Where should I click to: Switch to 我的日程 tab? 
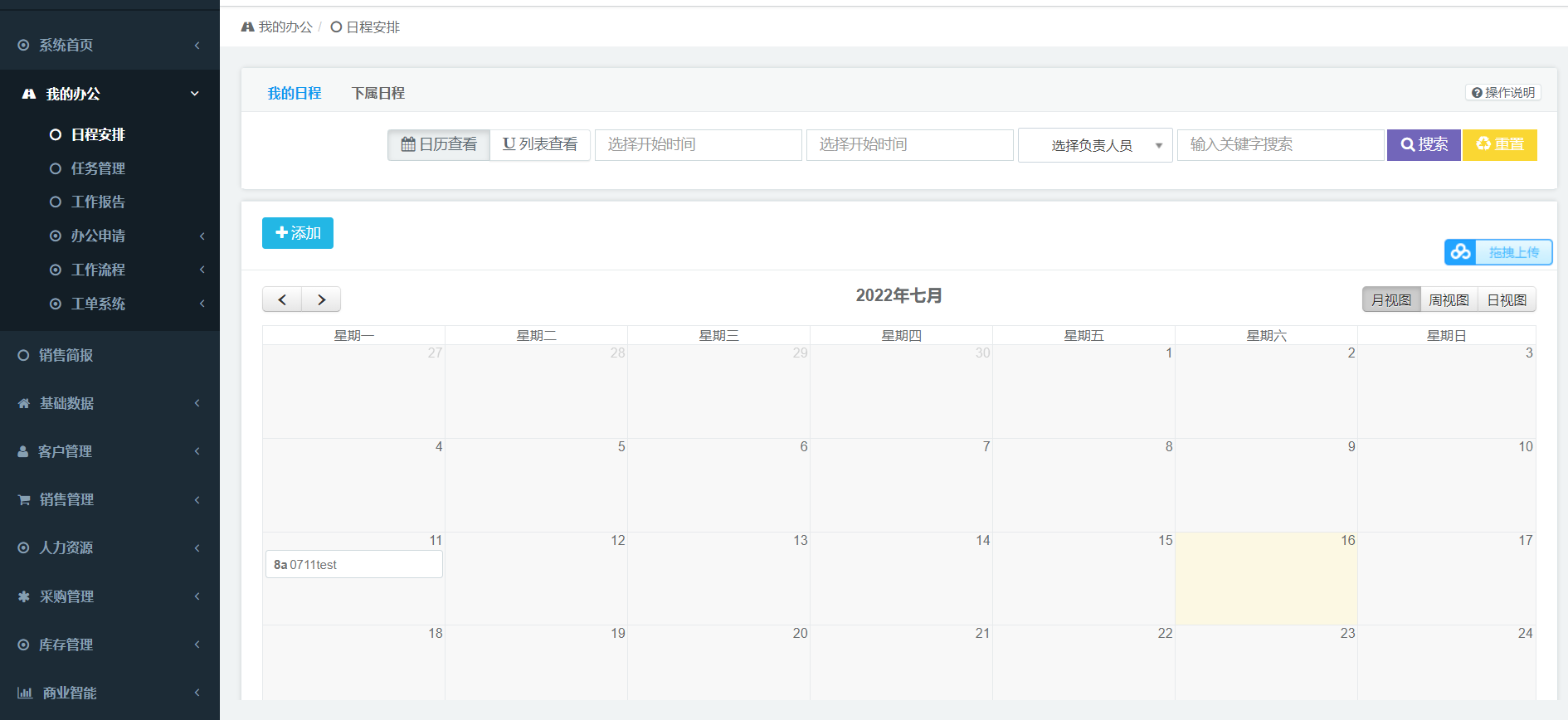[294, 94]
